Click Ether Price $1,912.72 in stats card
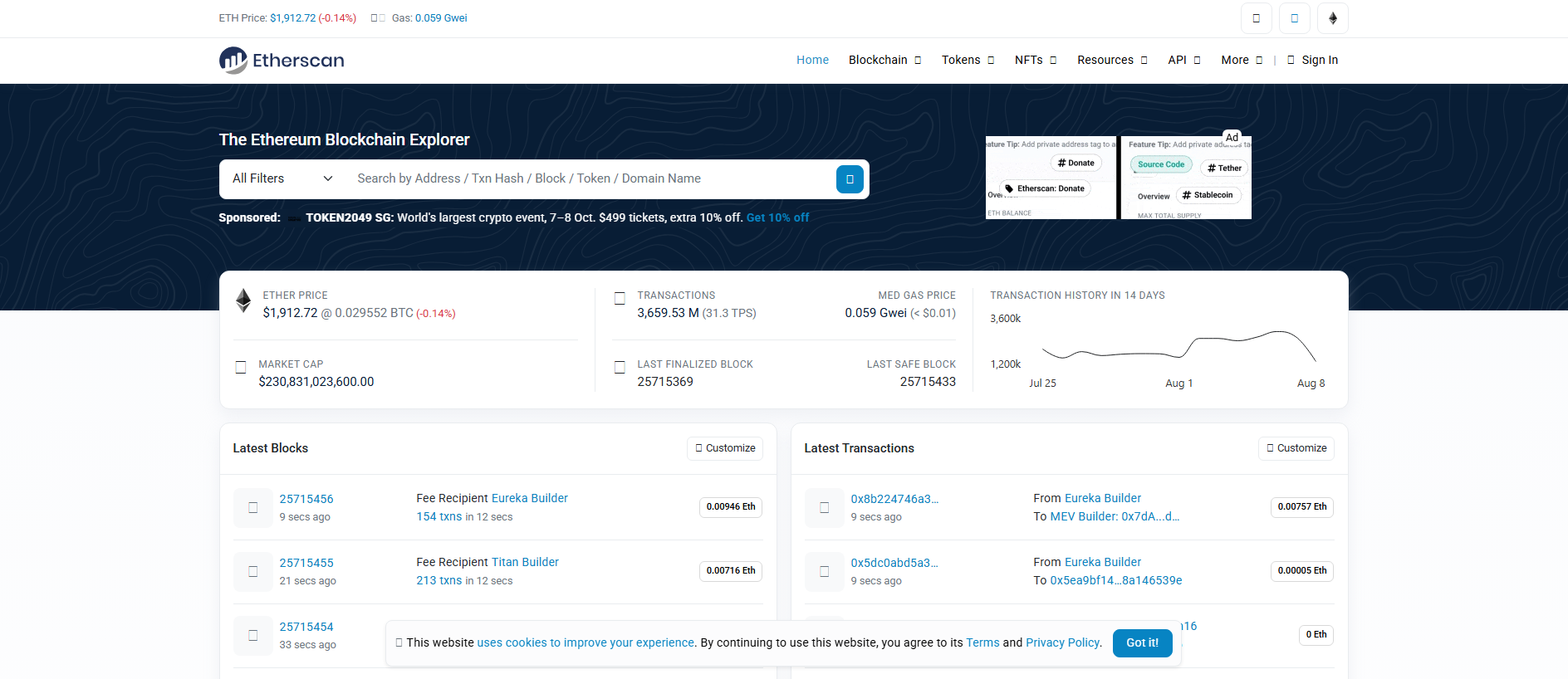Viewport: 1568px width, 679px height. click(290, 313)
